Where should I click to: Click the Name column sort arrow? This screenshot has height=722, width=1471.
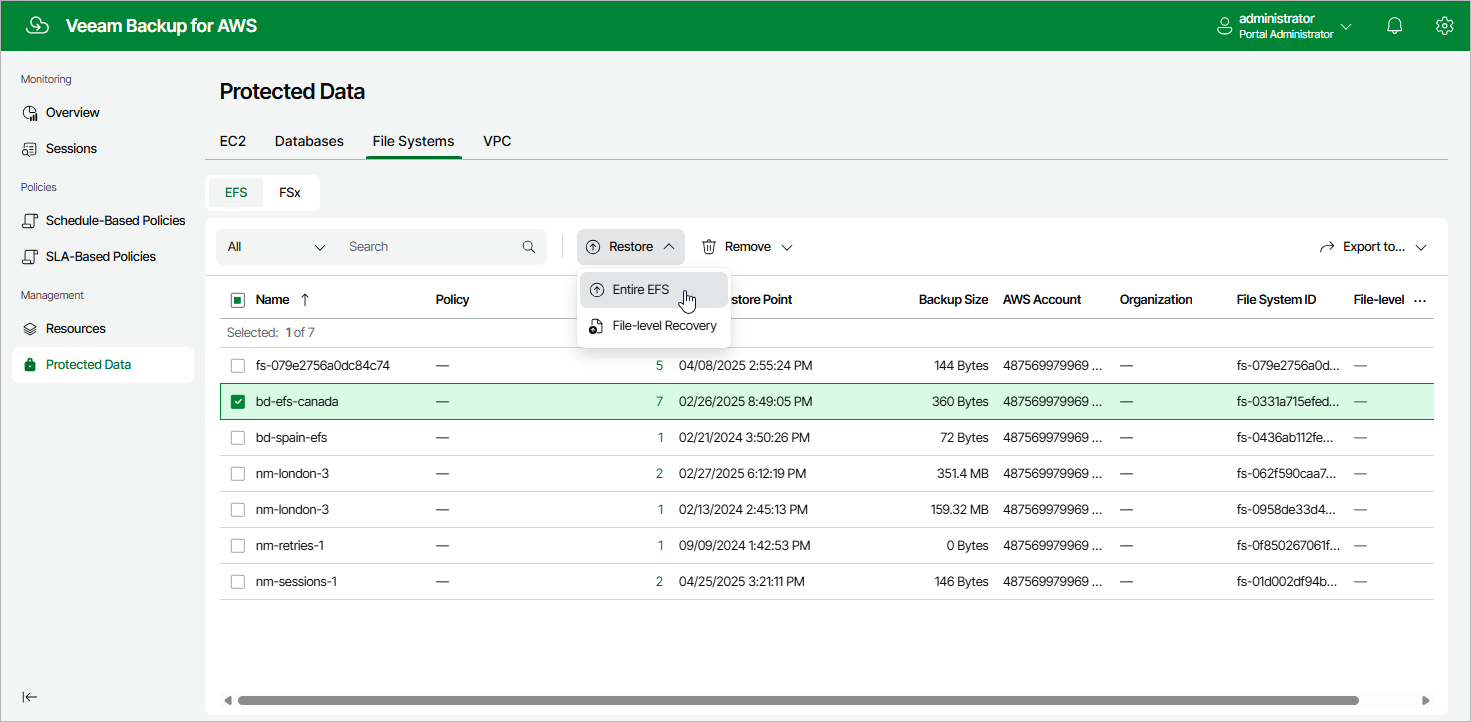pos(305,300)
